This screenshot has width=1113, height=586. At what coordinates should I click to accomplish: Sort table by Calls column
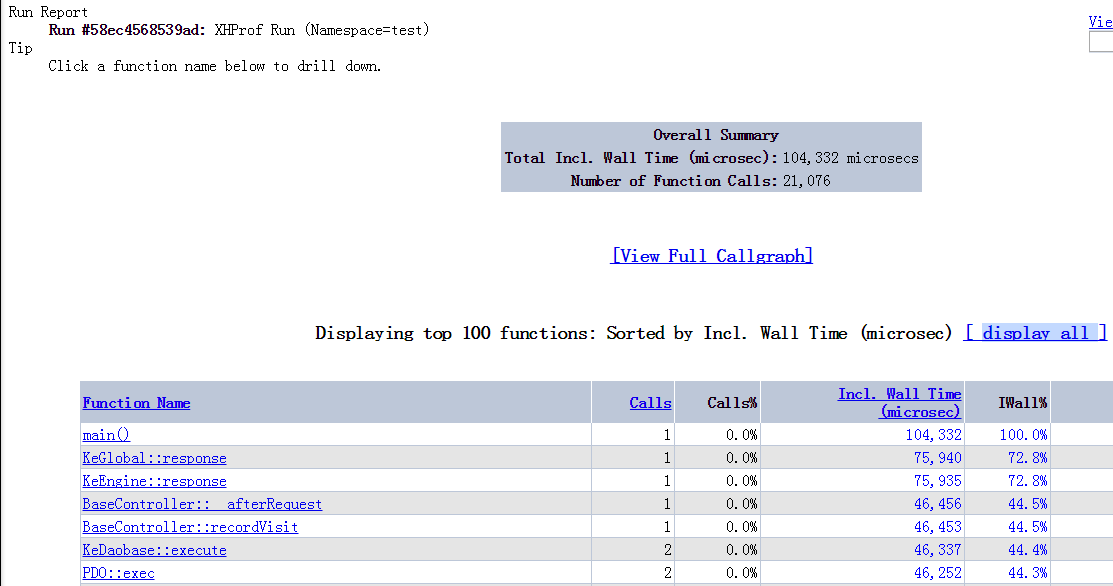[x=650, y=403]
